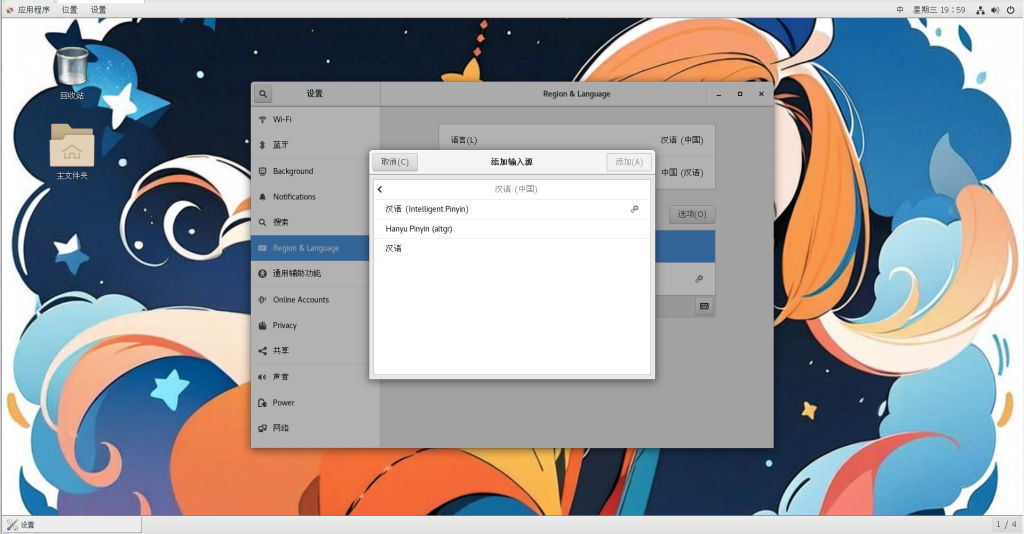Image resolution: width=1024 pixels, height=534 pixels.
Task: Open the 位置 places menu
Action: (69, 9)
